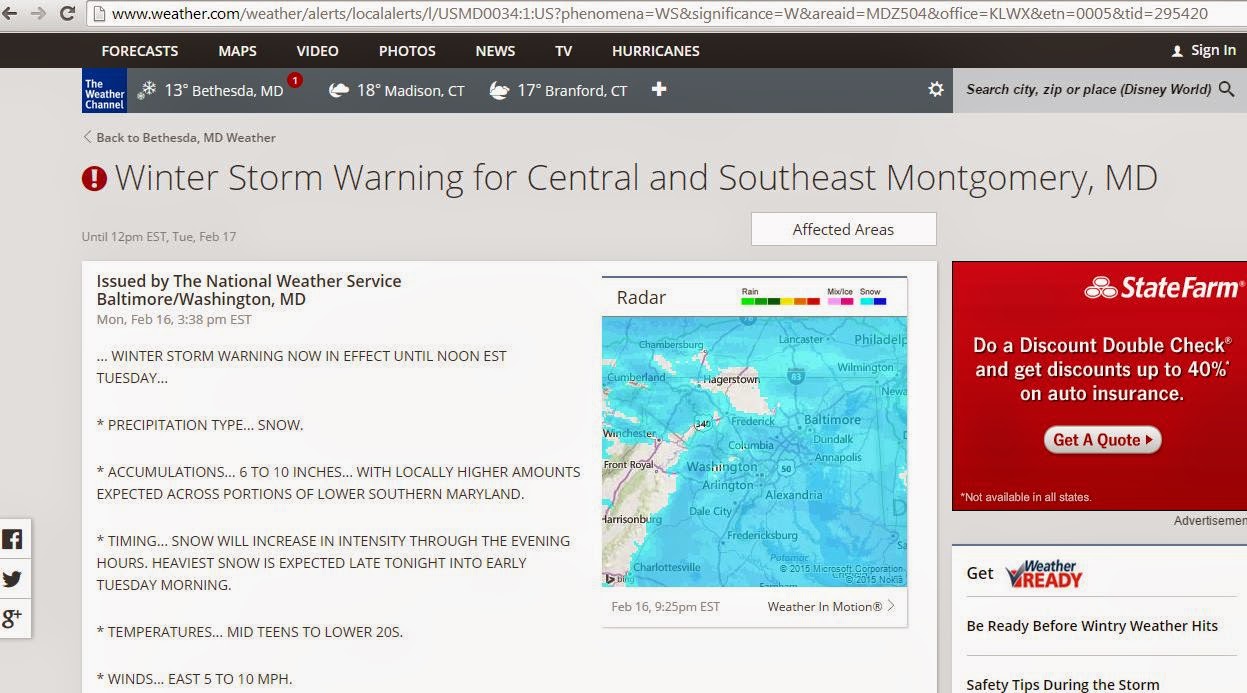The width and height of the screenshot is (1247, 693).
Task: Click the Get A Quote button
Action: [x=1103, y=439]
